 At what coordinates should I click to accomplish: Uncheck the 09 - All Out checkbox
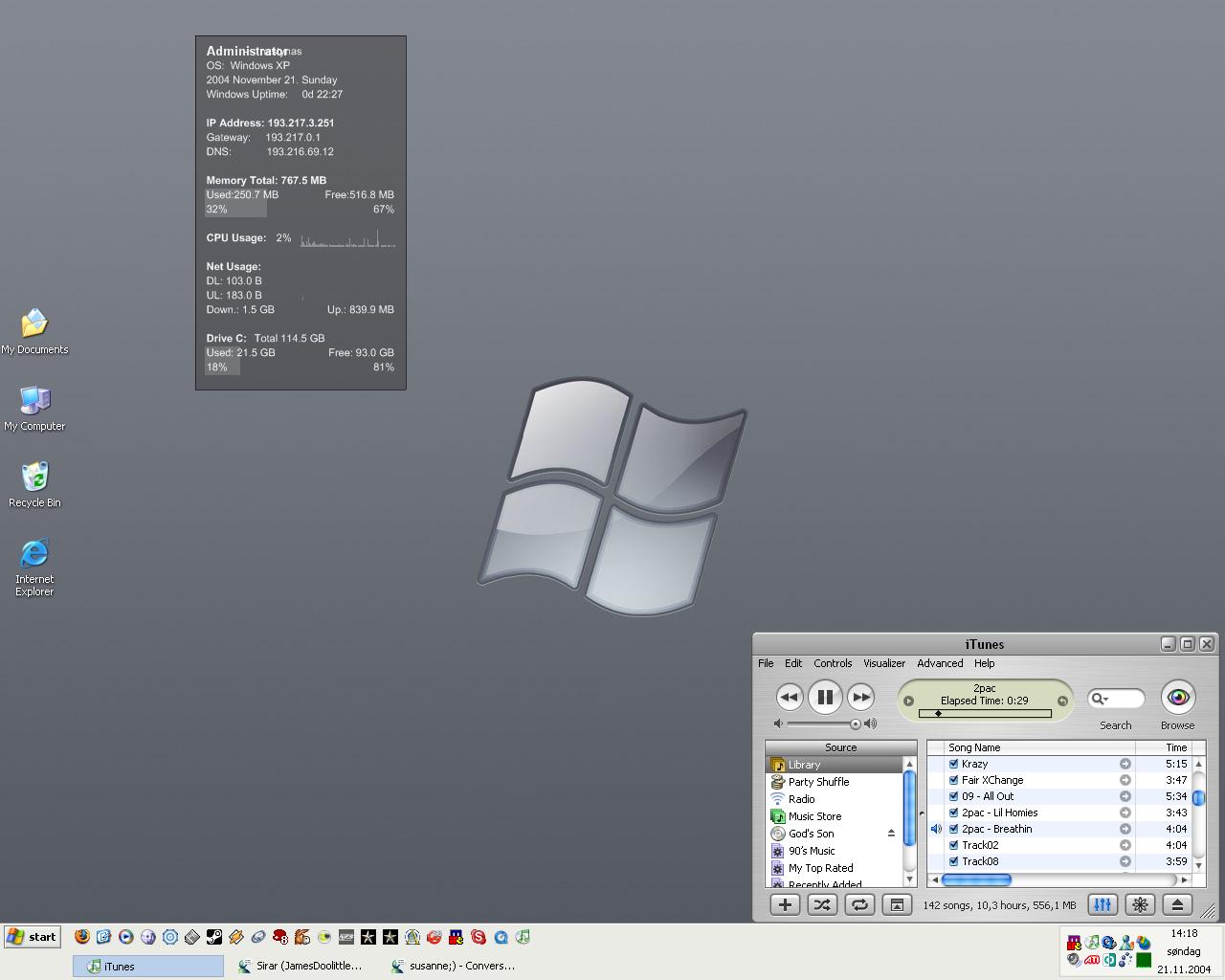point(953,796)
